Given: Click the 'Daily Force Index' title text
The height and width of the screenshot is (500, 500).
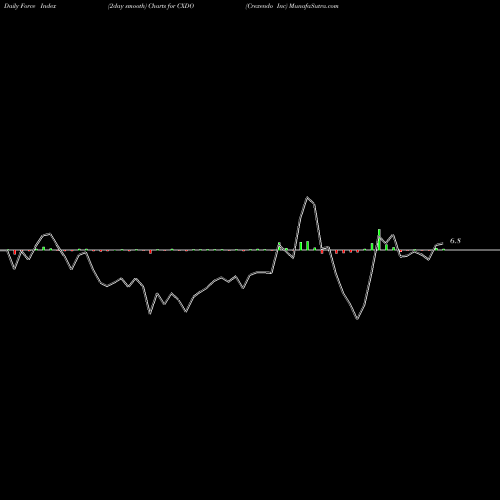Looking at the screenshot, I should [30, 6].
